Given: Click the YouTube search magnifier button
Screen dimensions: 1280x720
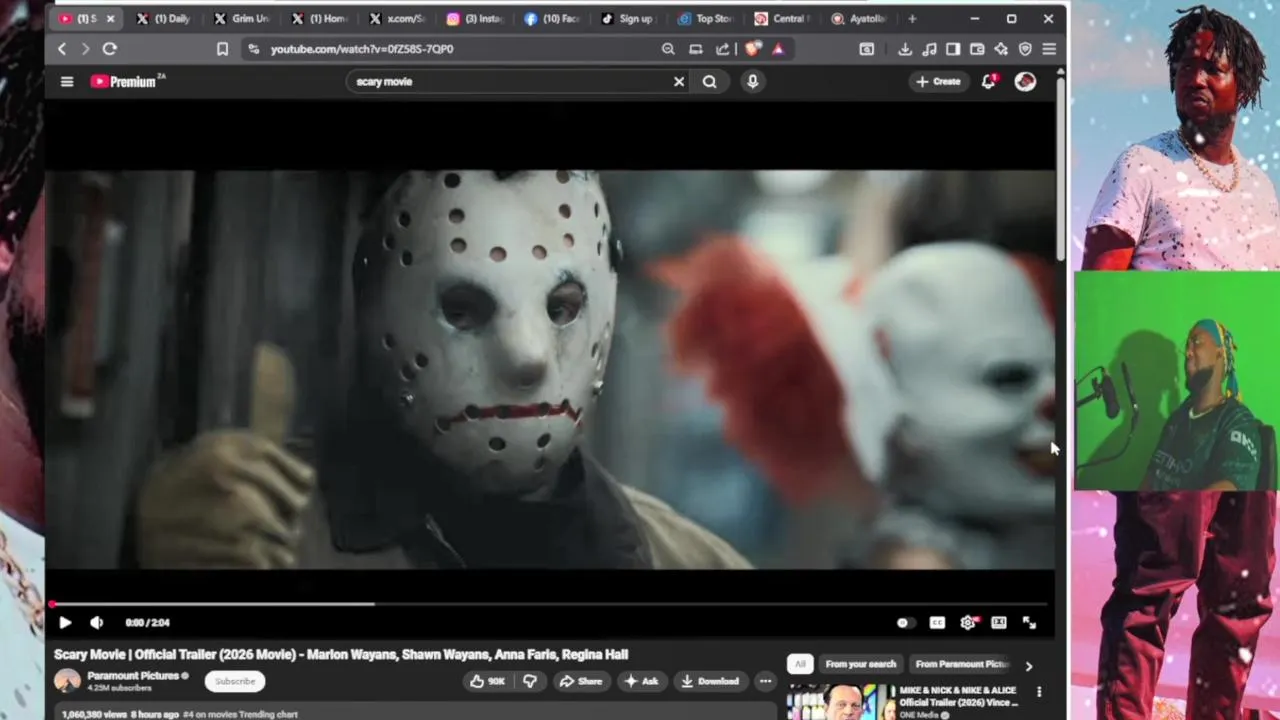Looking at the screenshot, I should click(x=709, y=82).
